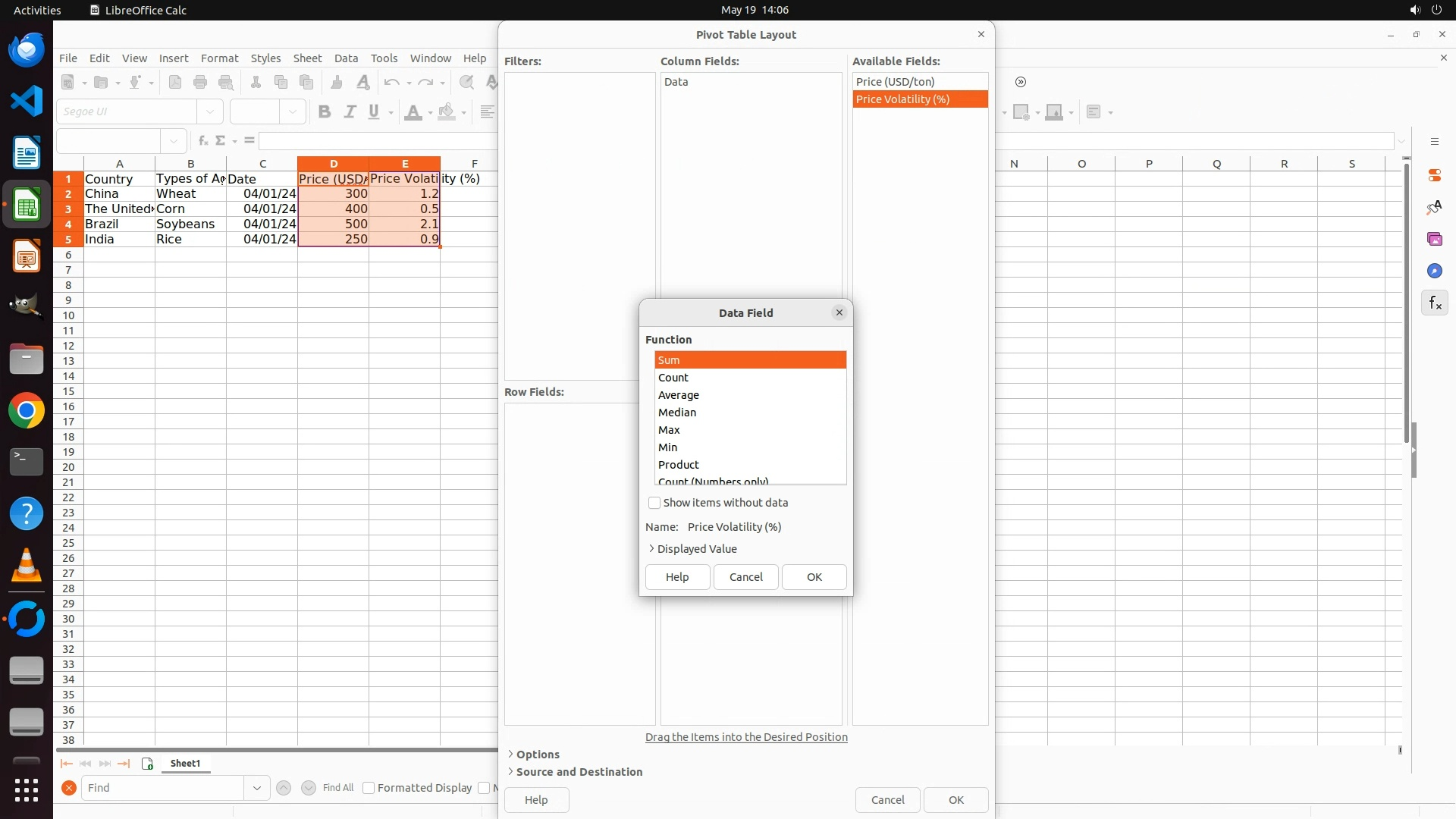
Task: Open the Navigator compass icon
Action: tap(1434, 271)
